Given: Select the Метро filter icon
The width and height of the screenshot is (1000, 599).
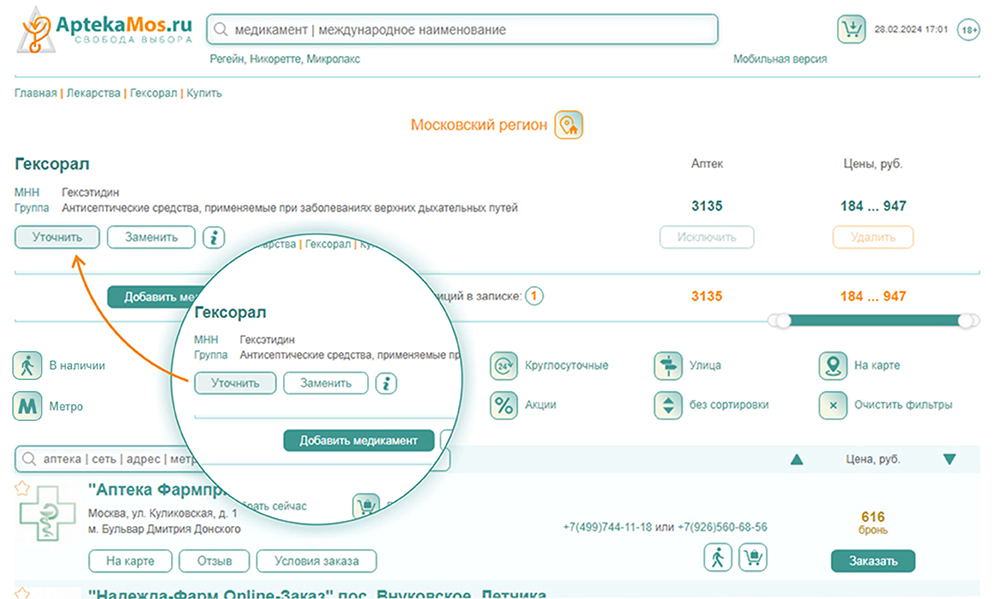Looking at the screenshot, I should tap(27, 406).
